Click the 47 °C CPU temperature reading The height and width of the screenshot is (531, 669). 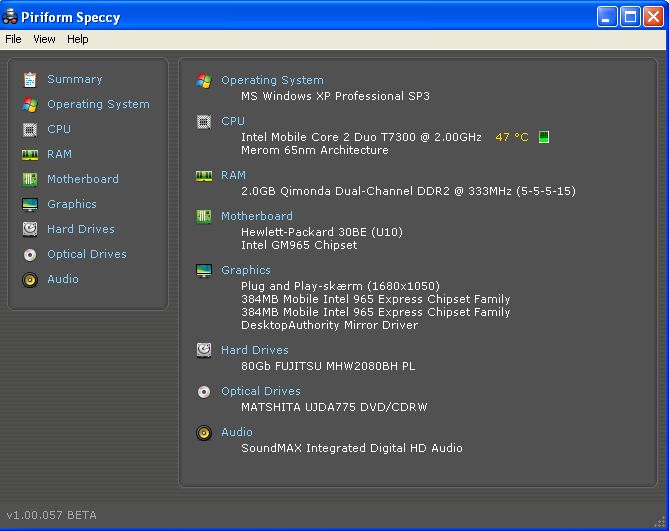[511, 137]
